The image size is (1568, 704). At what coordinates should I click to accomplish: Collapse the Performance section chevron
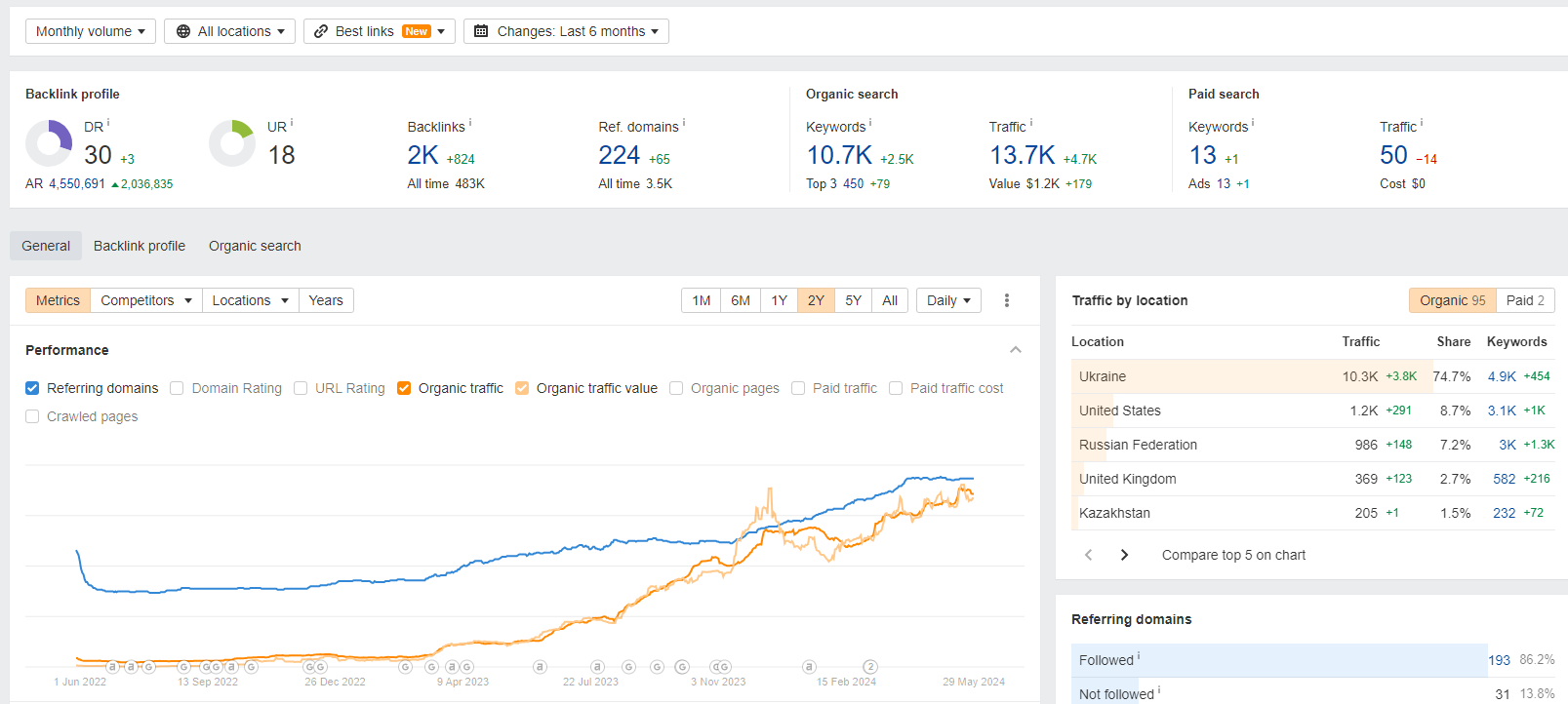click(1016, 350)
